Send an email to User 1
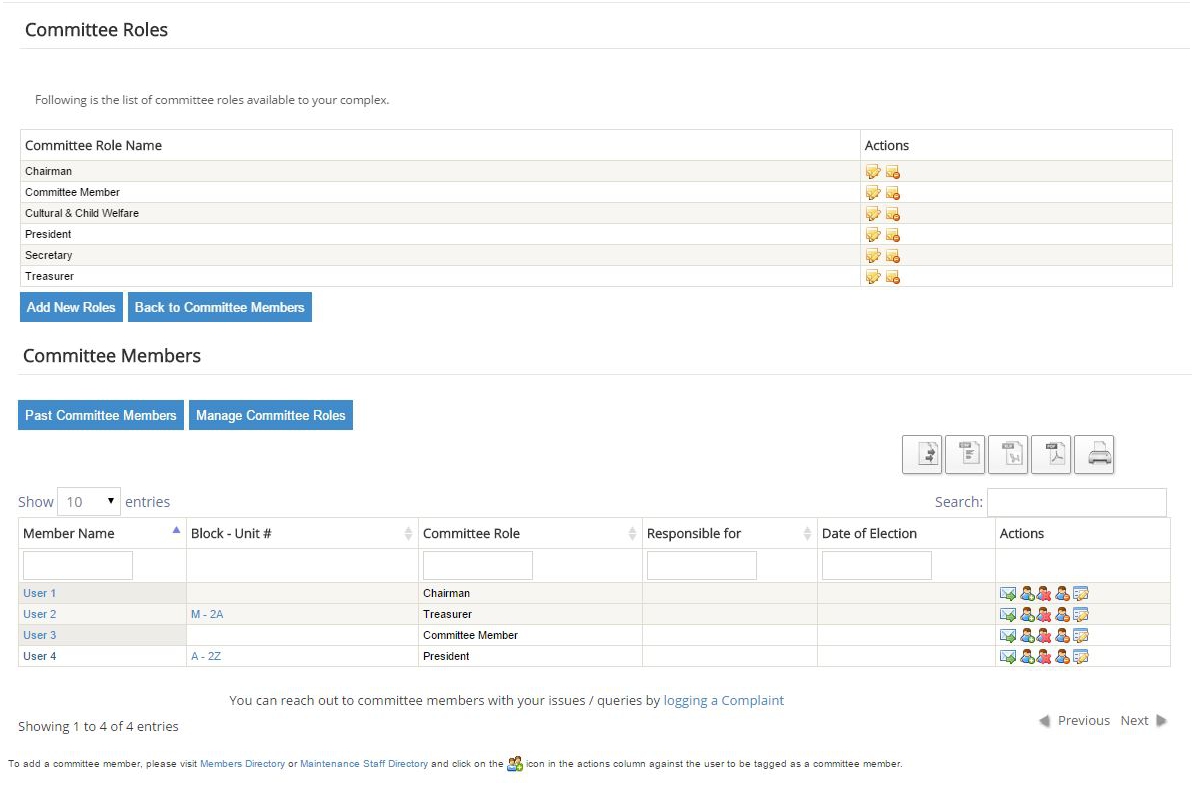Image resolution: width=1200 pixels, height=800 pixels. point(1008,593)
